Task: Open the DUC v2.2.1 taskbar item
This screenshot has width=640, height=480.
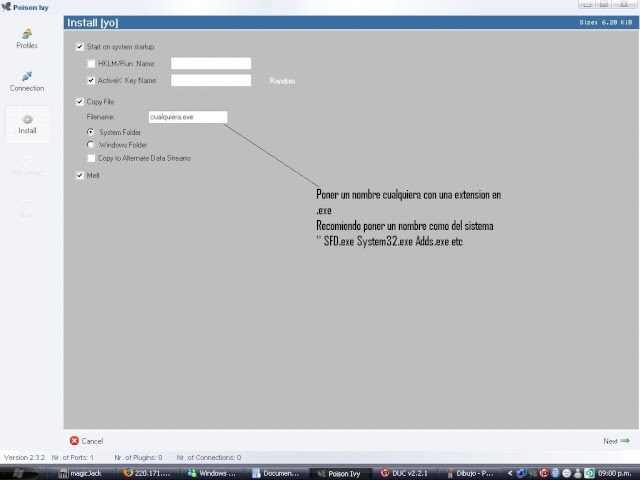Action: pos(404,473)
